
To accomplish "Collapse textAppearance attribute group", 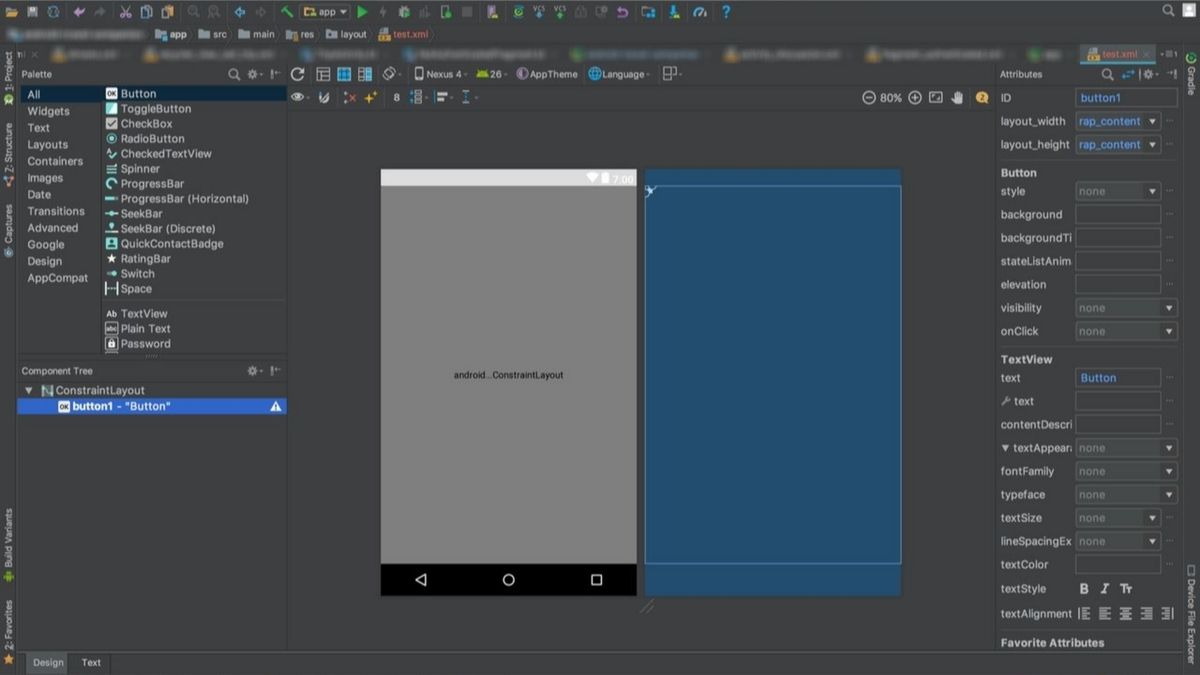I will coord(1006,448).
